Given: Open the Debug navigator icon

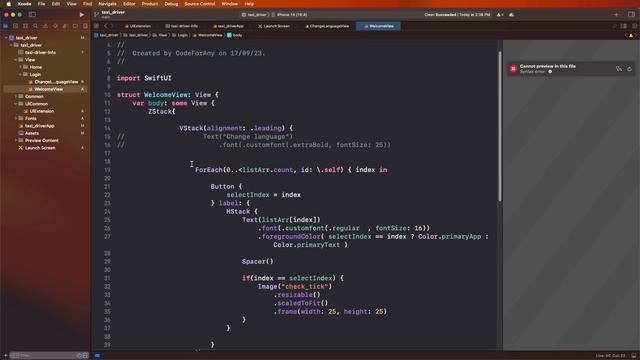Looking at the screenshot, I should pos(65,26).
